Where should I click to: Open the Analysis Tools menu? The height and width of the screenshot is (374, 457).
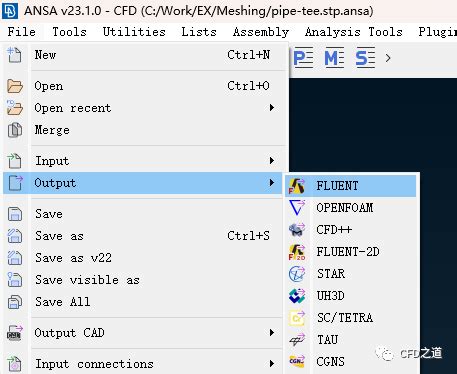tap(354, 32)
